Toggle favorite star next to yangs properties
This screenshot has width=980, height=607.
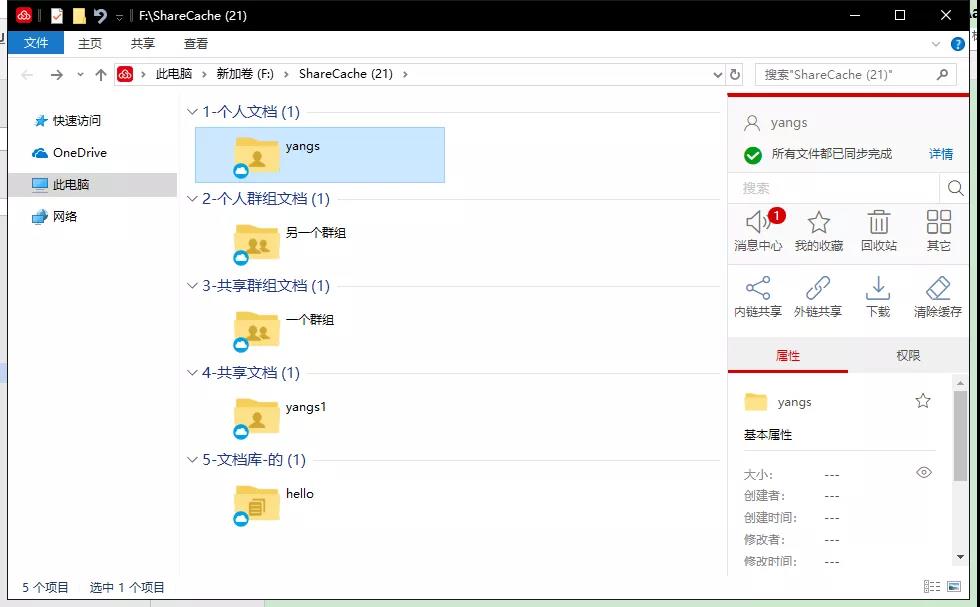click(923, 401)
